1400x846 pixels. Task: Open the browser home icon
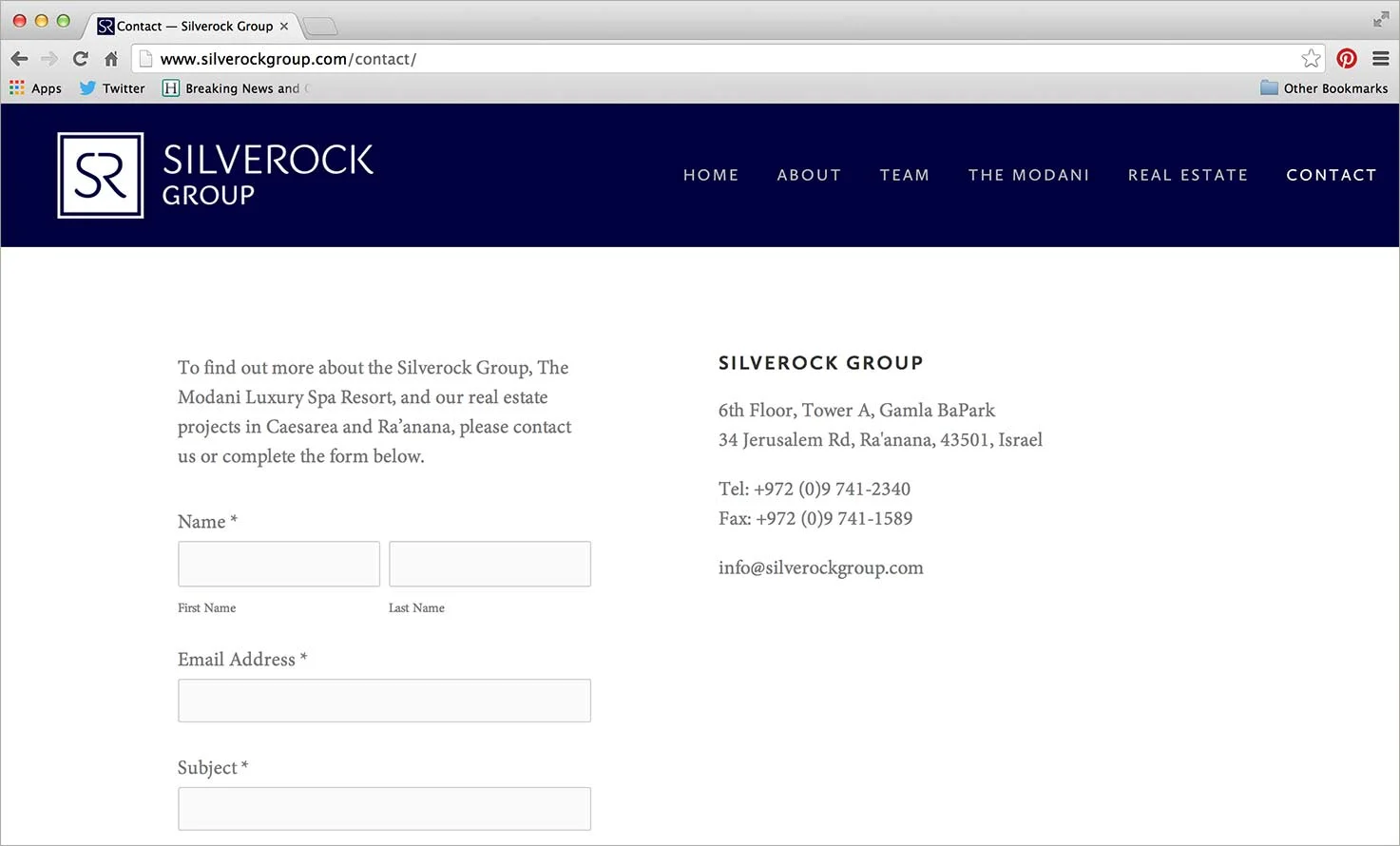tap(111, 59)
